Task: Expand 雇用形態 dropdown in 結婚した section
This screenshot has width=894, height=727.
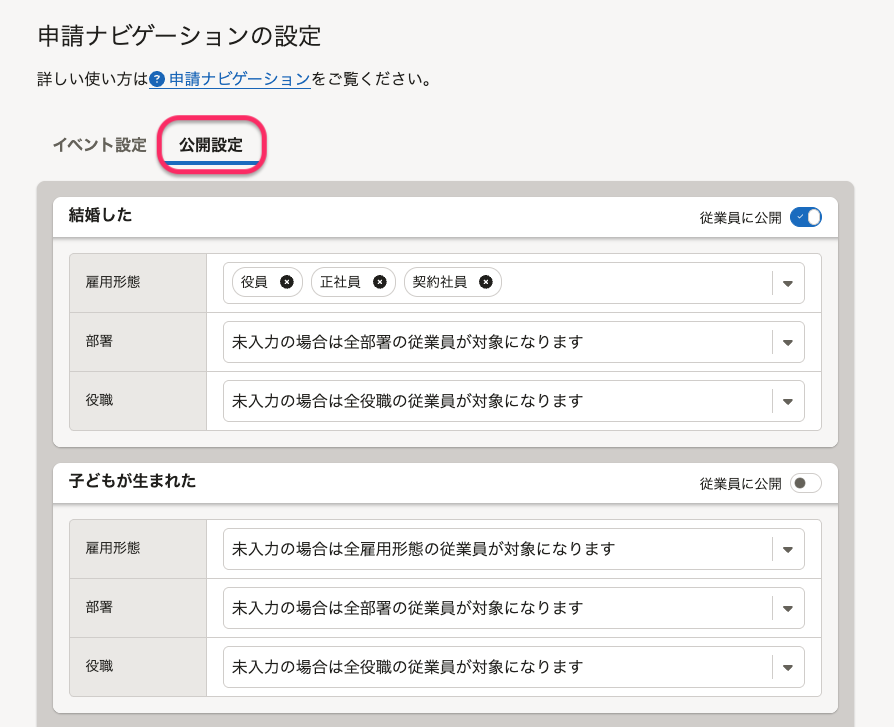Action: 788,283
